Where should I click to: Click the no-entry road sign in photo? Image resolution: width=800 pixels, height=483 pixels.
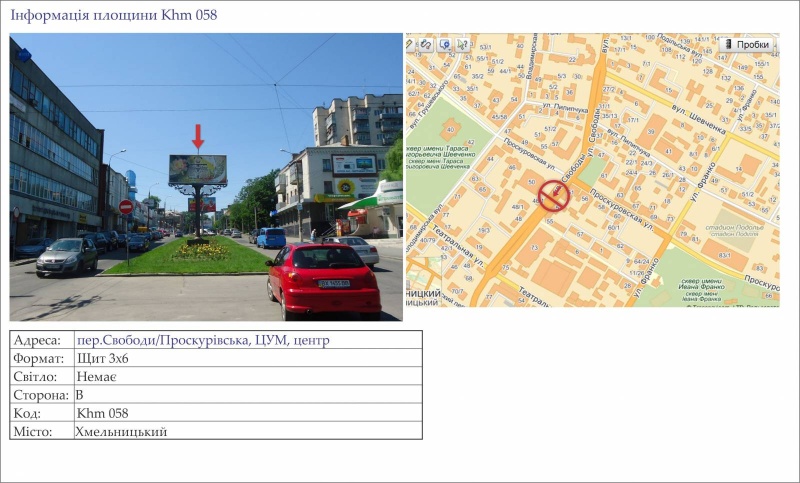(x=126, y=207)
